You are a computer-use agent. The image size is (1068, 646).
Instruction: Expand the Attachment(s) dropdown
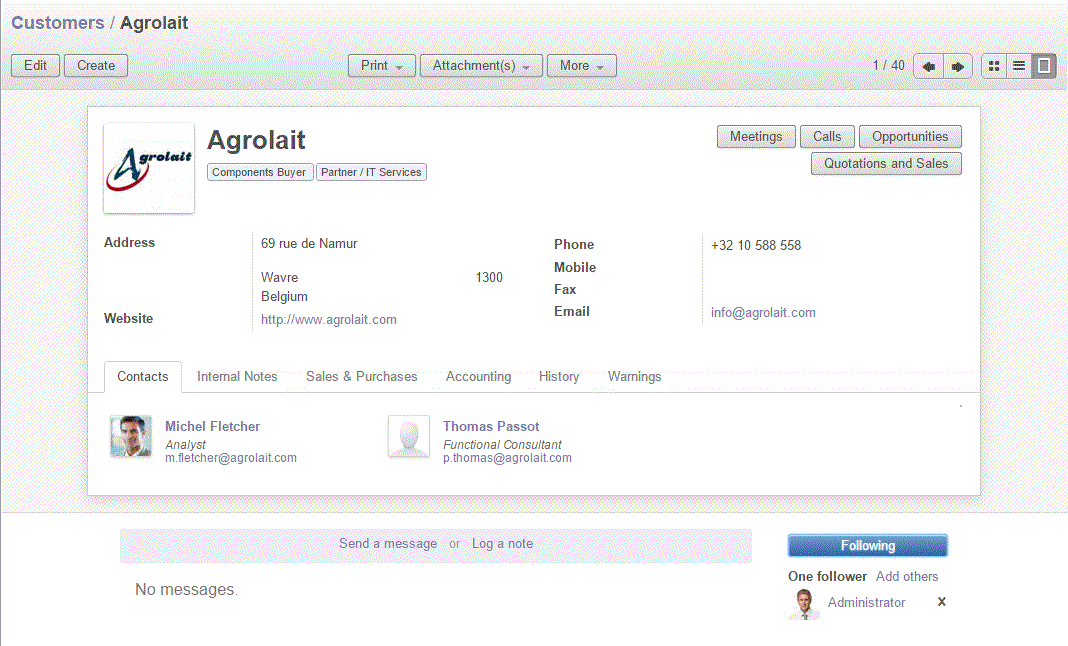click(480, 64)
